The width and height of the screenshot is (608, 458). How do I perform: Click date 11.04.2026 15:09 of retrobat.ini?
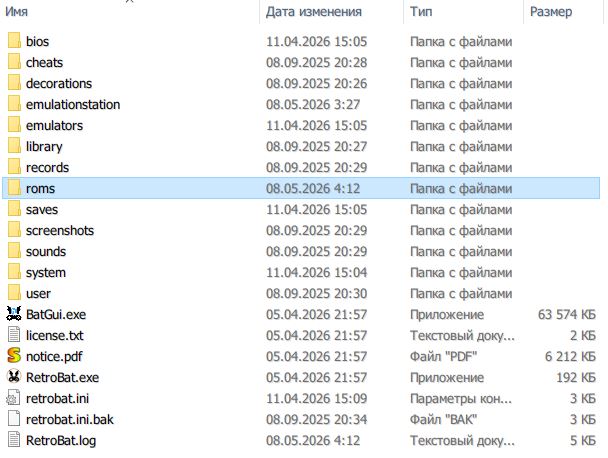(x=316, y=398)
